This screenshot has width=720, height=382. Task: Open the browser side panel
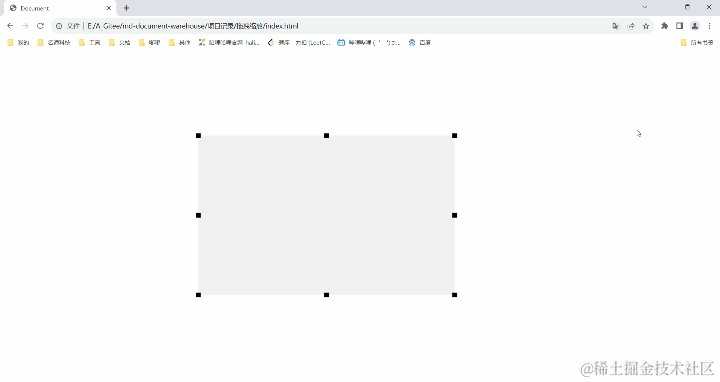(x=680, y=26)
